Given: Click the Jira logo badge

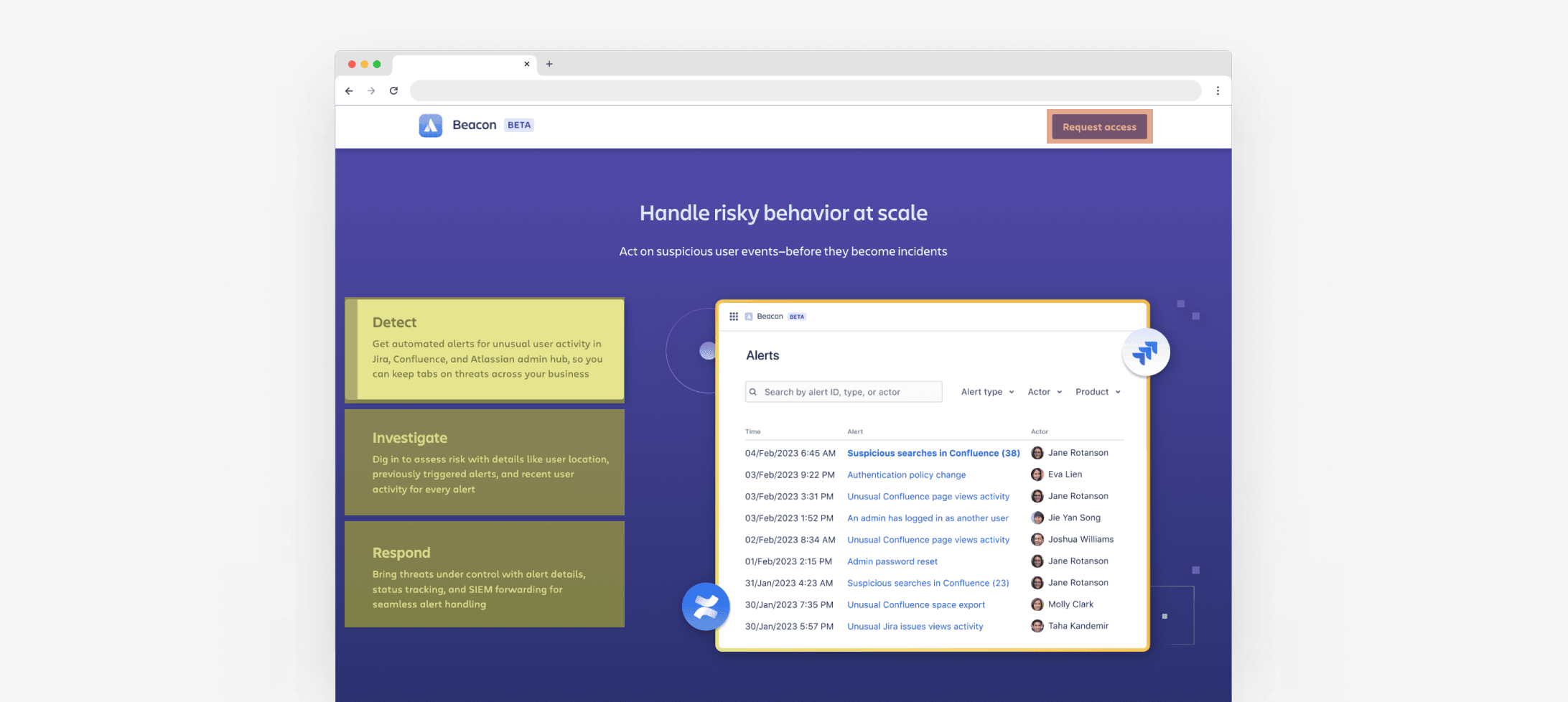Looking at the screenshot, I should pyautogui.click(x=1146, y=352).
